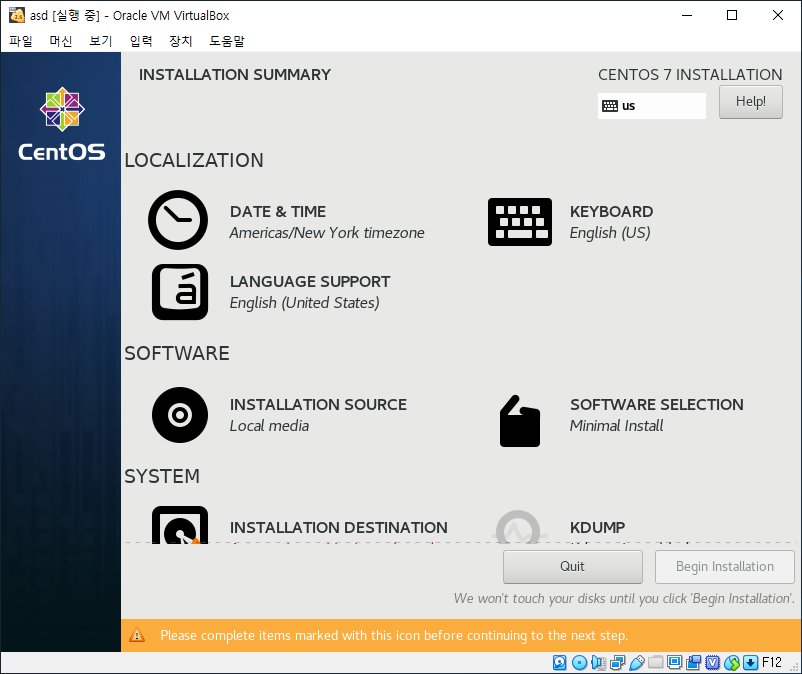The height and width of the screenshot is (674, 802).
Task: Click 'Minimal Install' selection value
Action: tap(616, 426)
